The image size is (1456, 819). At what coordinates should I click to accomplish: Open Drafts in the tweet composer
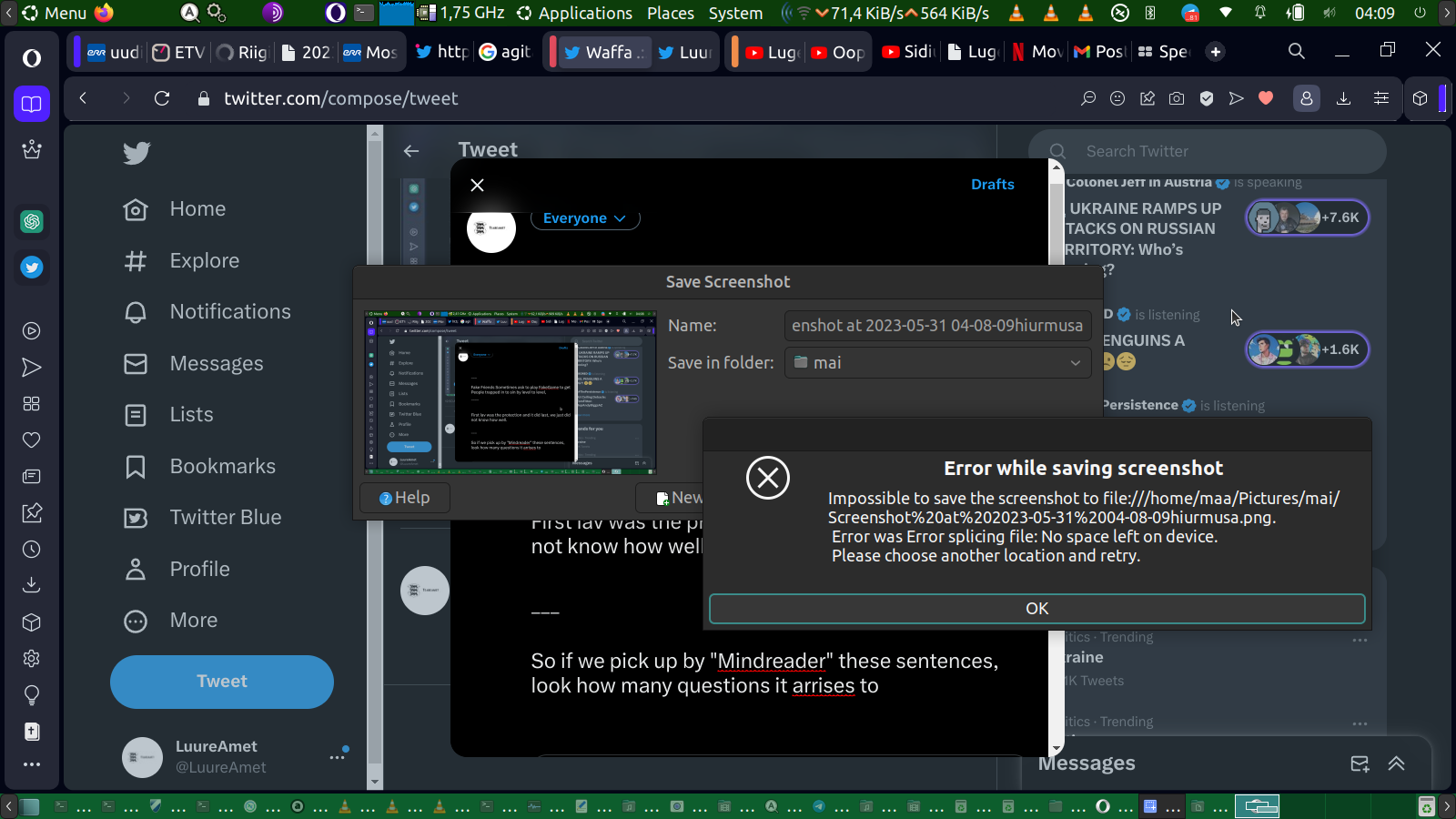992,184
